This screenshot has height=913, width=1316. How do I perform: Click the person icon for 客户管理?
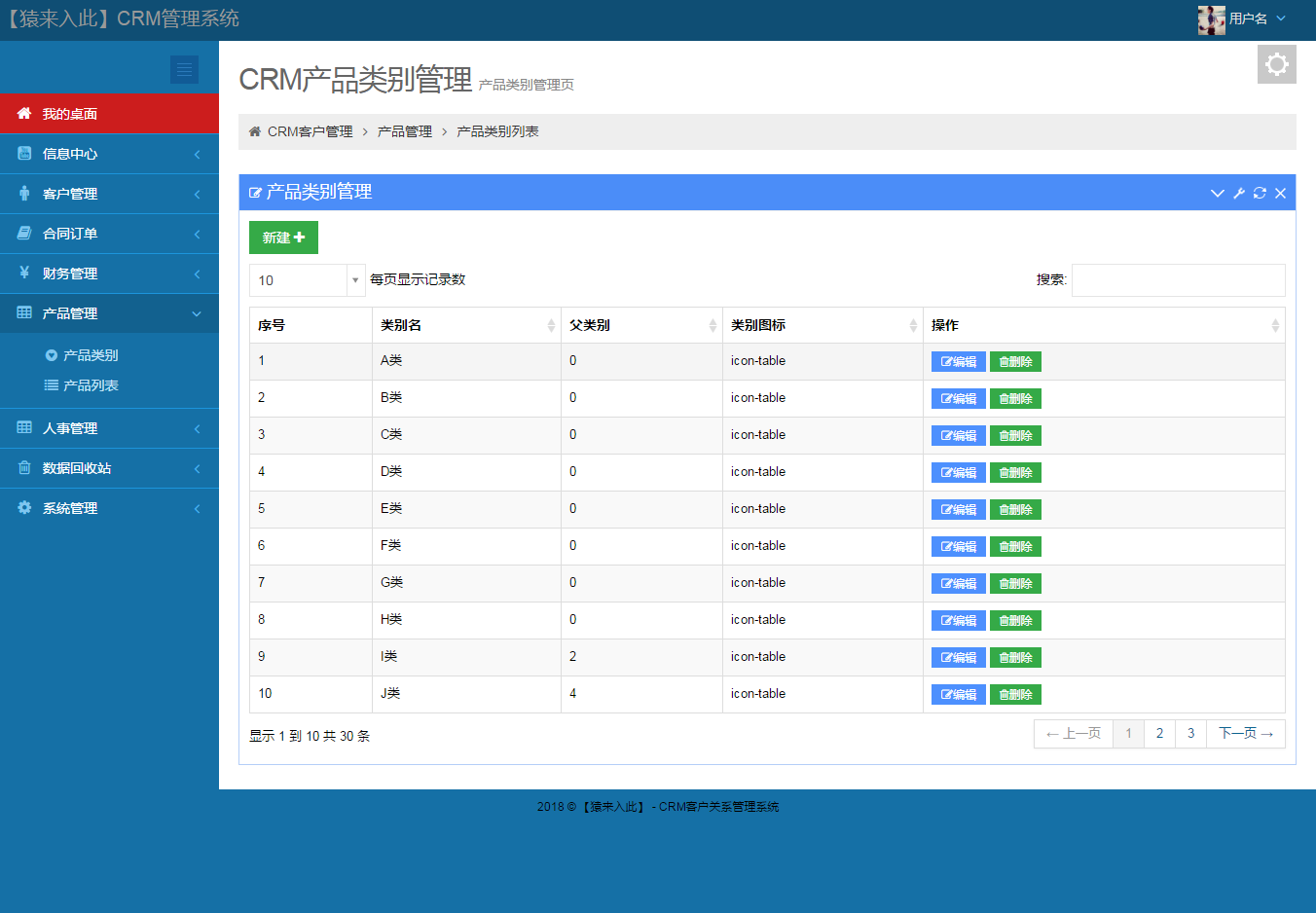pyautogui.click(x=23, y=194)
